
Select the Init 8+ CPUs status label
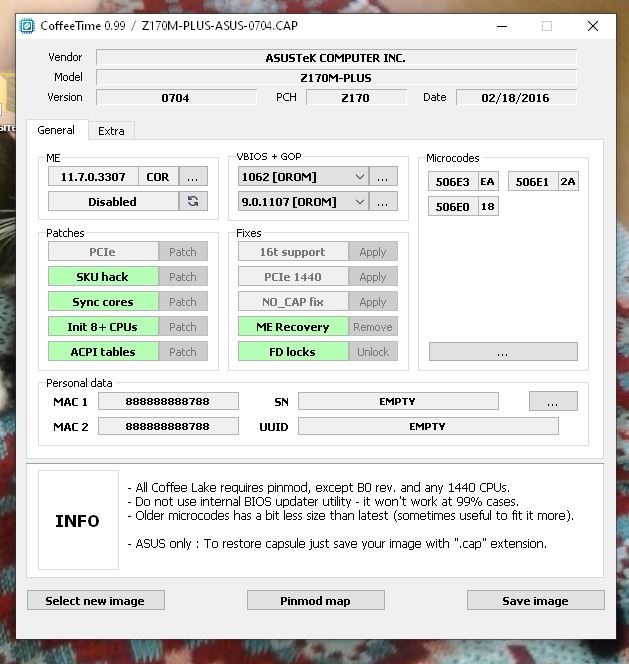tap(103, 326)
